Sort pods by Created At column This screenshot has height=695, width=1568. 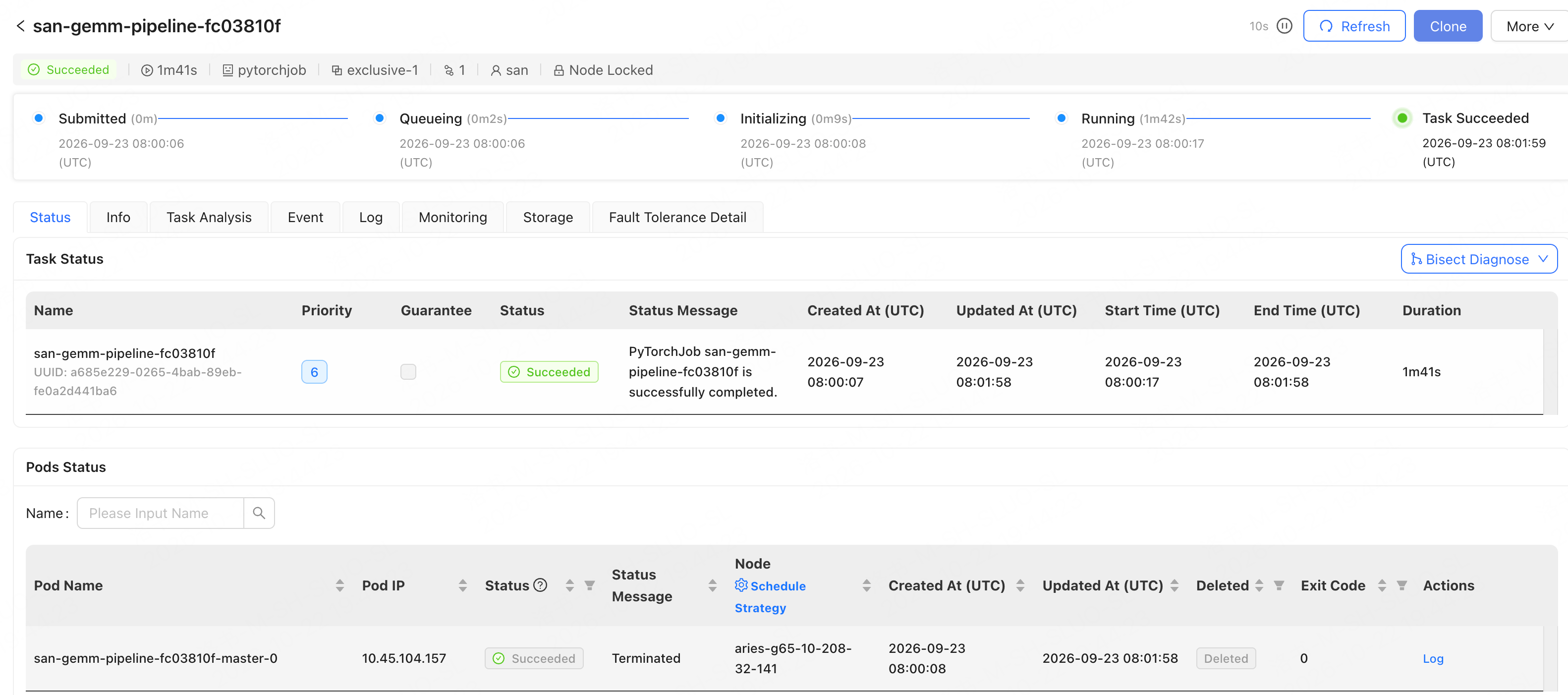[1020, 585]
